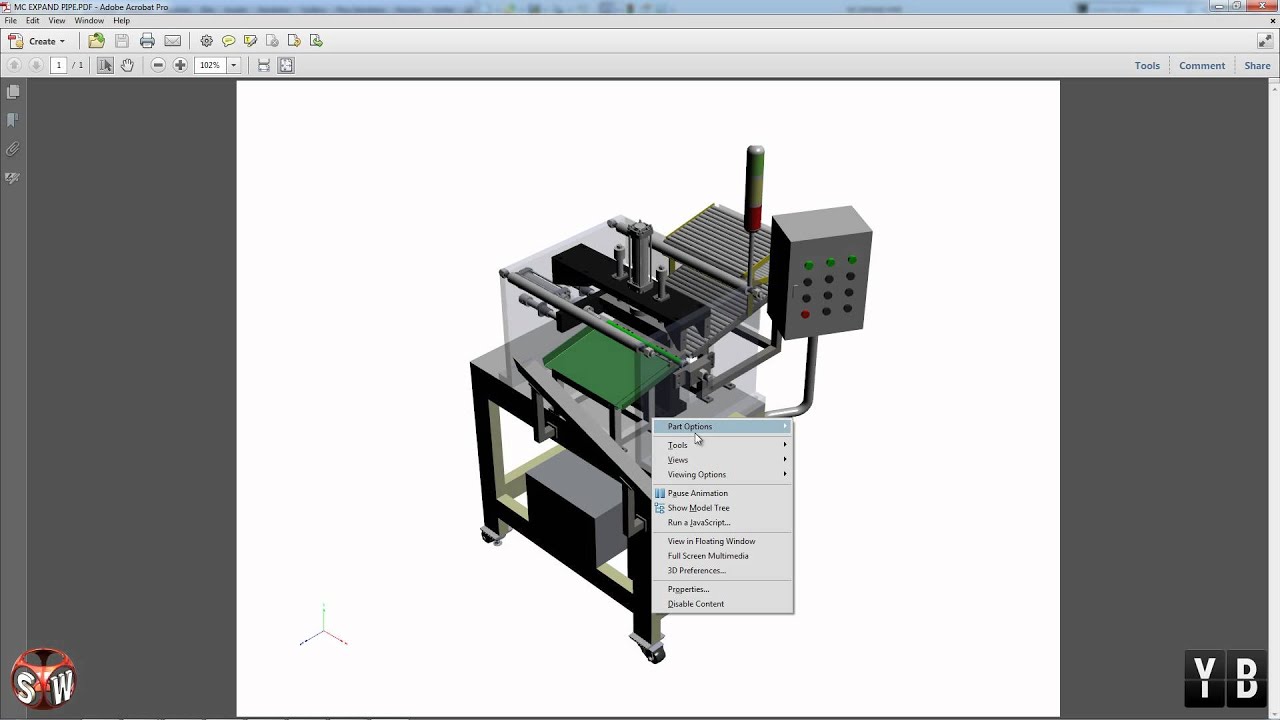Choose Show Model Tree

722,508
